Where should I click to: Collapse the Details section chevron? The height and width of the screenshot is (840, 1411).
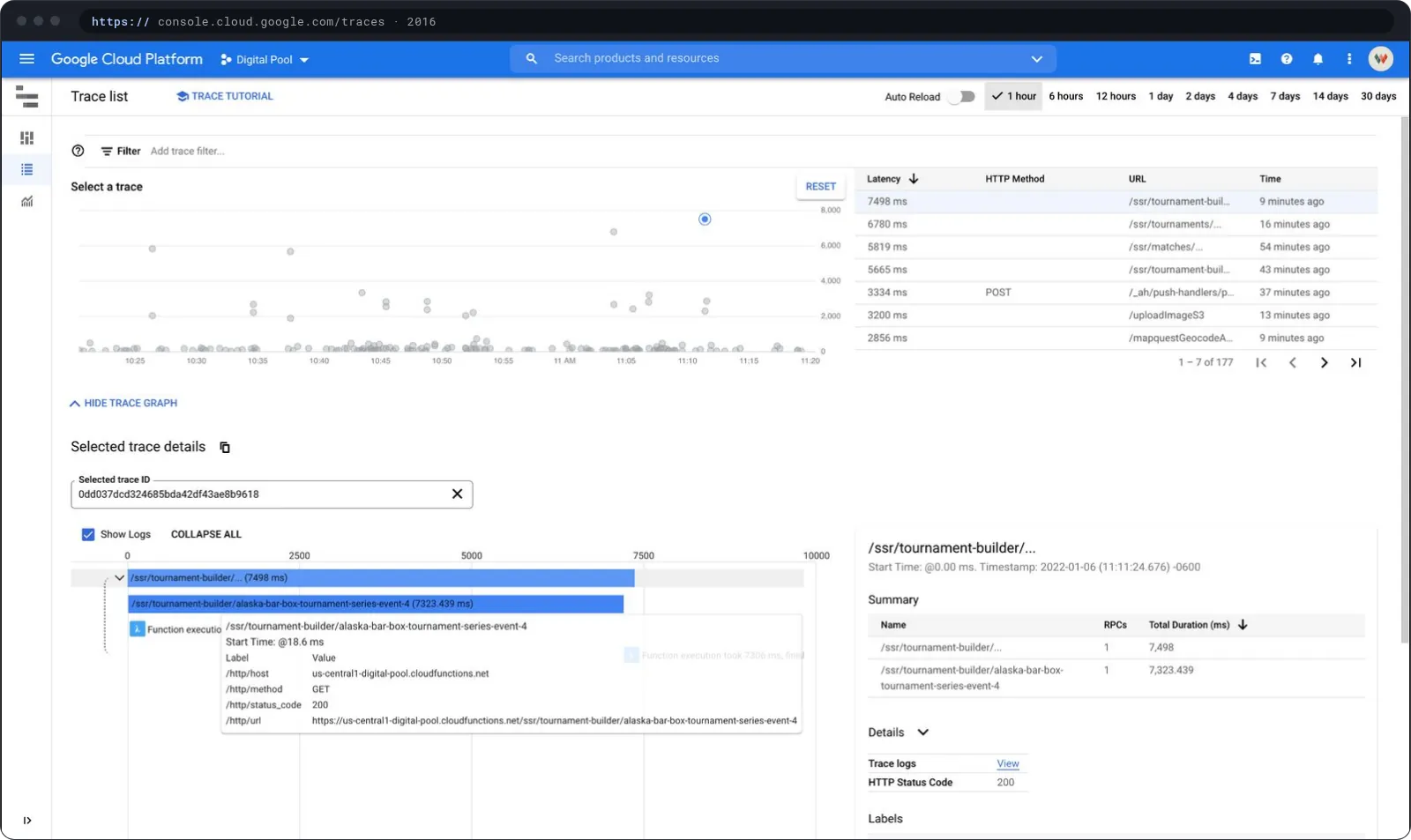point(923,732)
